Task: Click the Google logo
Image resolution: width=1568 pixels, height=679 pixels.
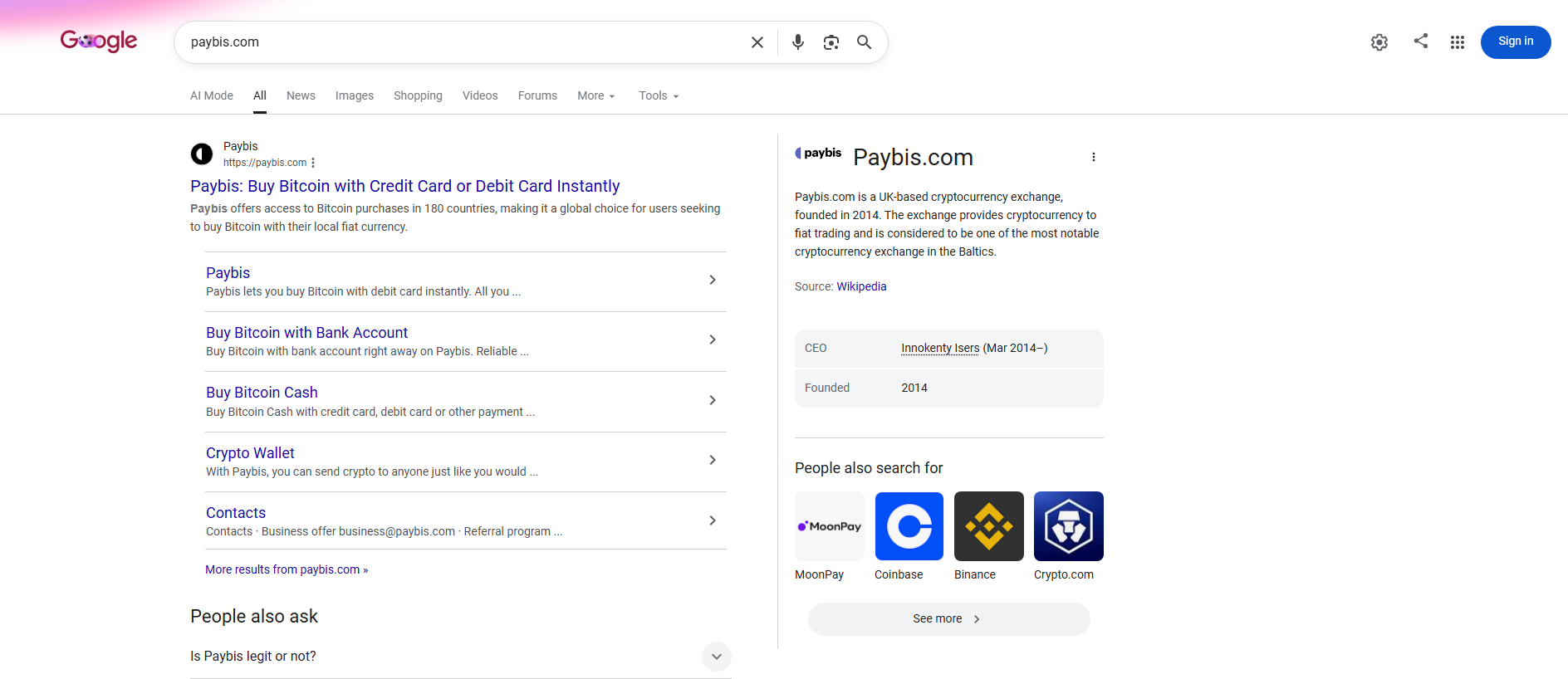Action: click(x=99, y=41)
